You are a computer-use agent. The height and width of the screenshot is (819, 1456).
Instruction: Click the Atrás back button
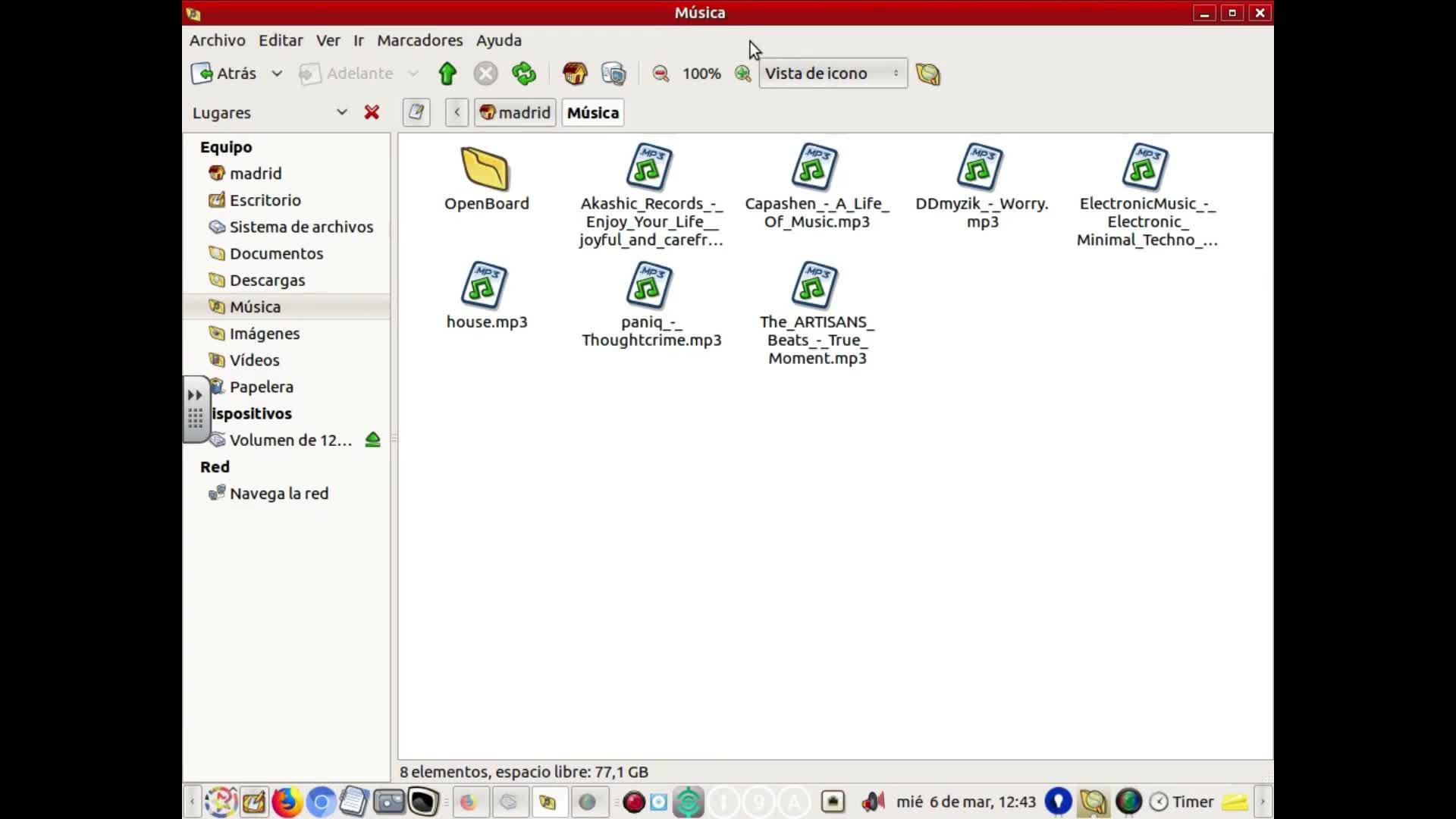(x=224, y=74)
